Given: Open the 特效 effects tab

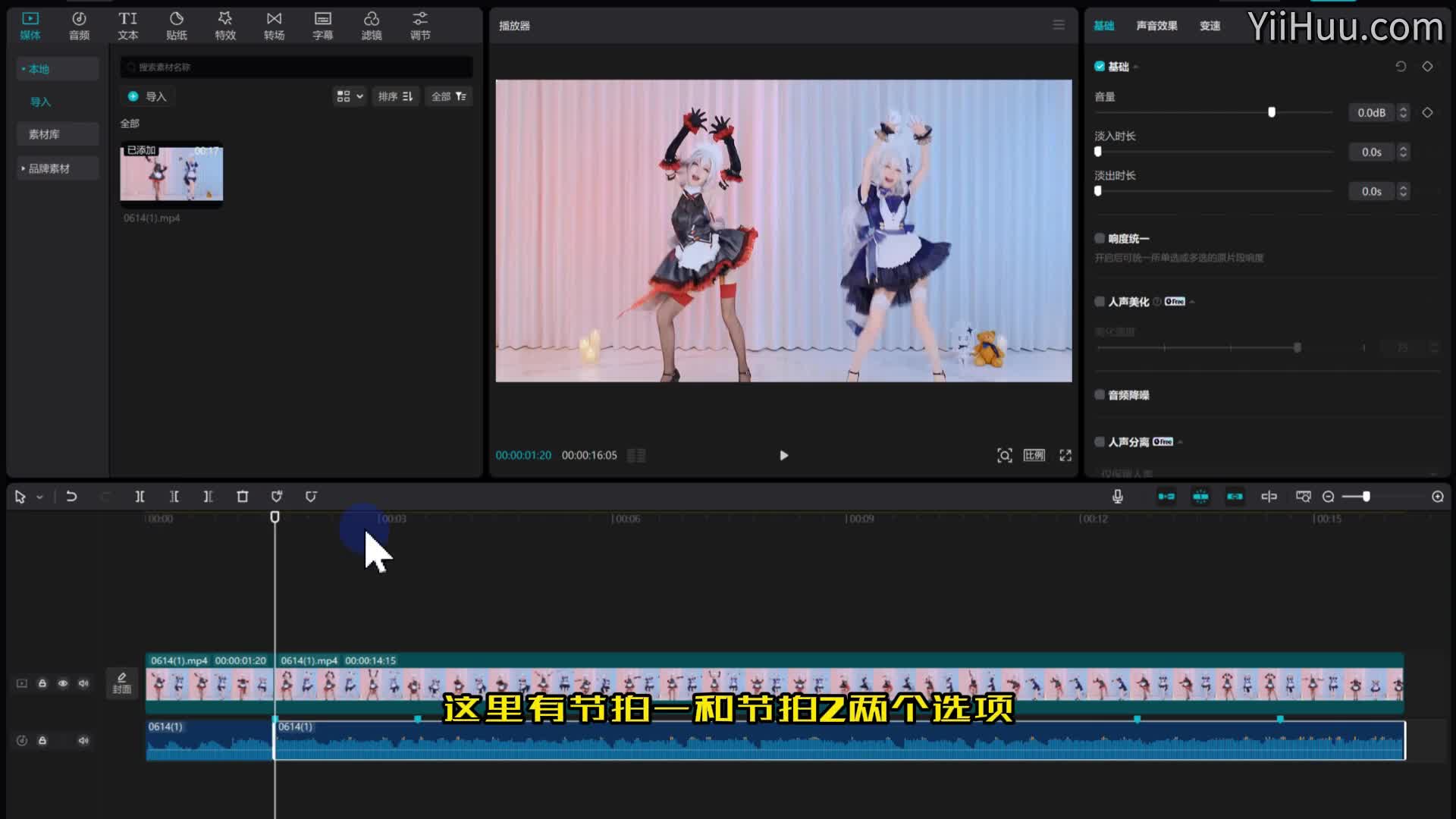Looking at the screenshot, I should click(x=225, y=26).
